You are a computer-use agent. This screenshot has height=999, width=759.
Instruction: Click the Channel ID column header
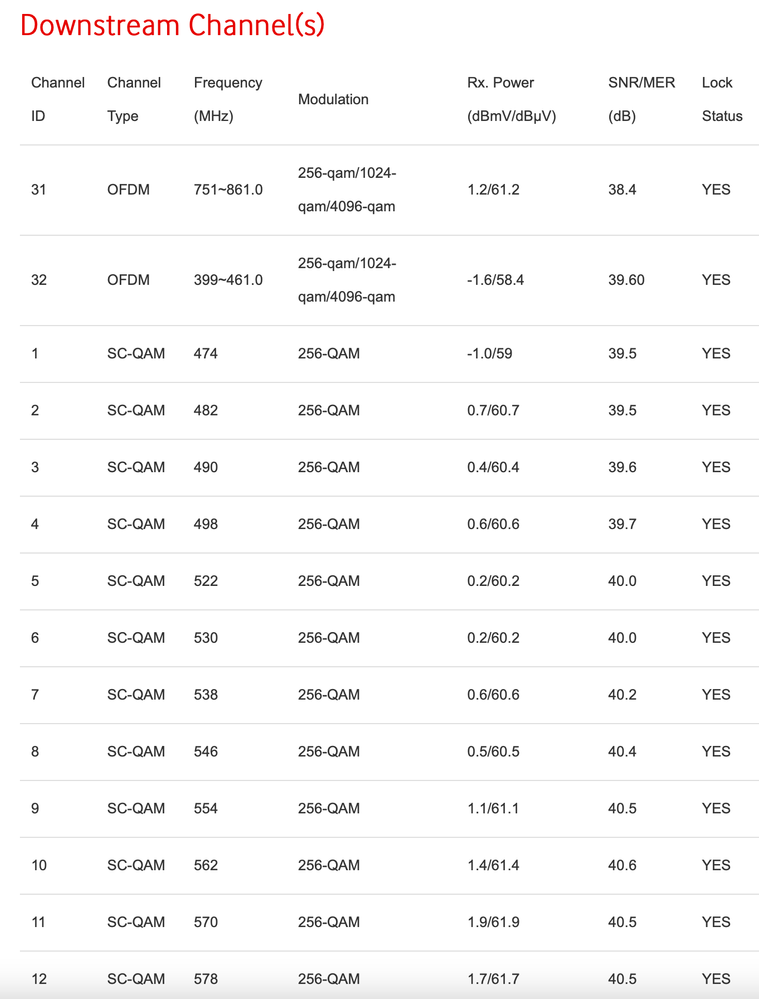57,99
